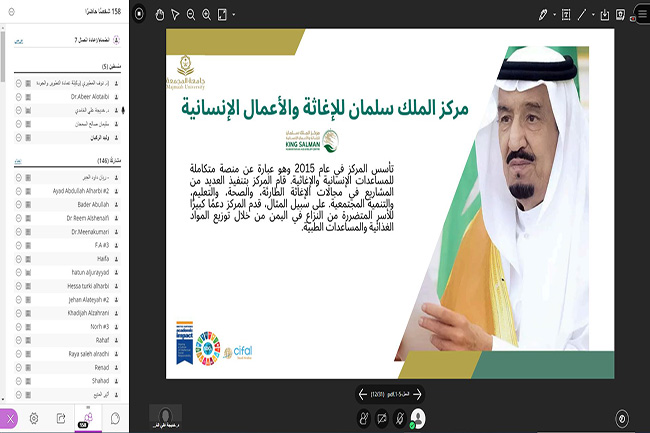Viewport: 650px width, 433px height.
Task: Open attendee controls for Ayad Abdullah Alharbi #2
Action: tap(19, 191)
